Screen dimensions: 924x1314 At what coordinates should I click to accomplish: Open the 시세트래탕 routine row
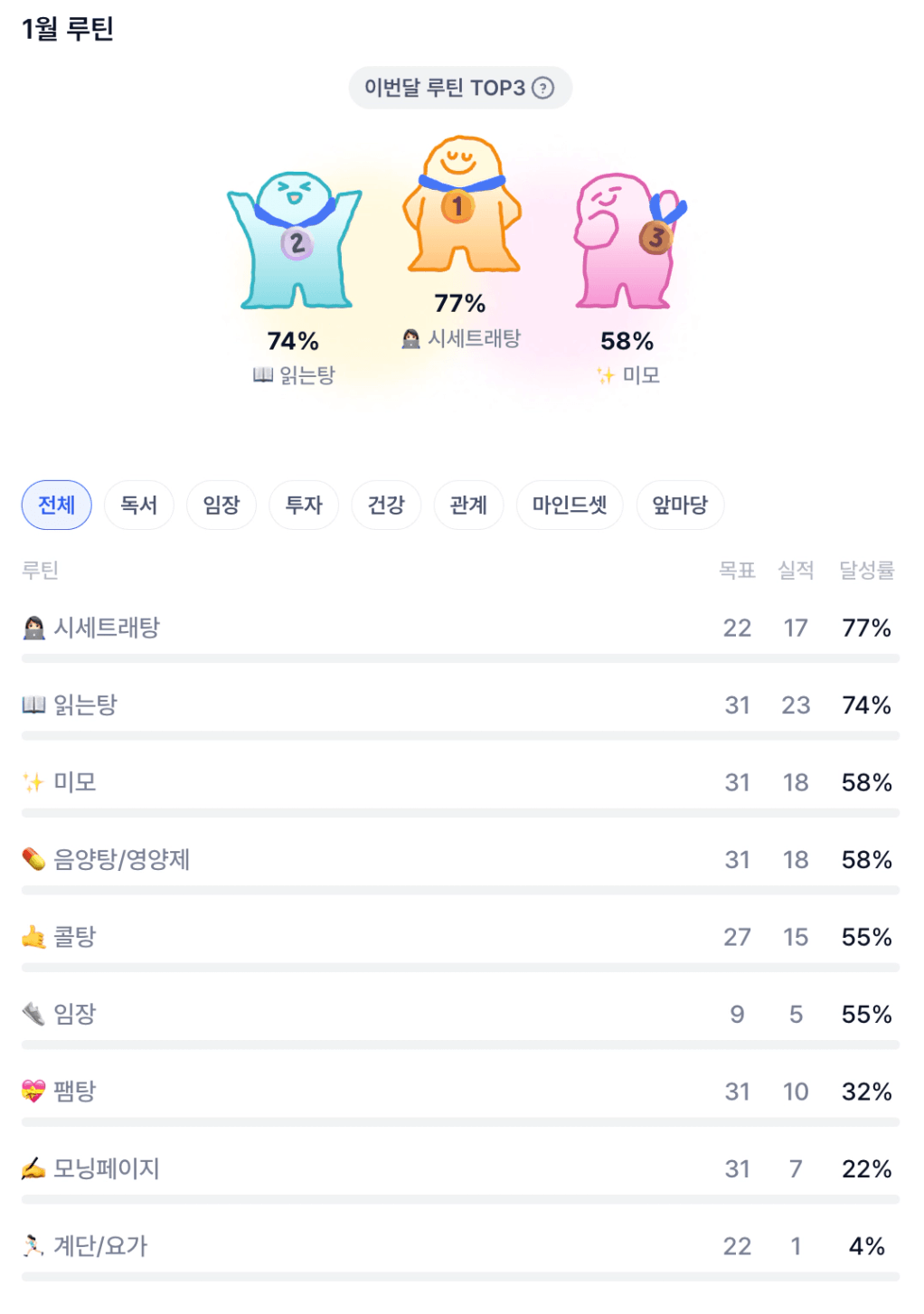point(107,628)
